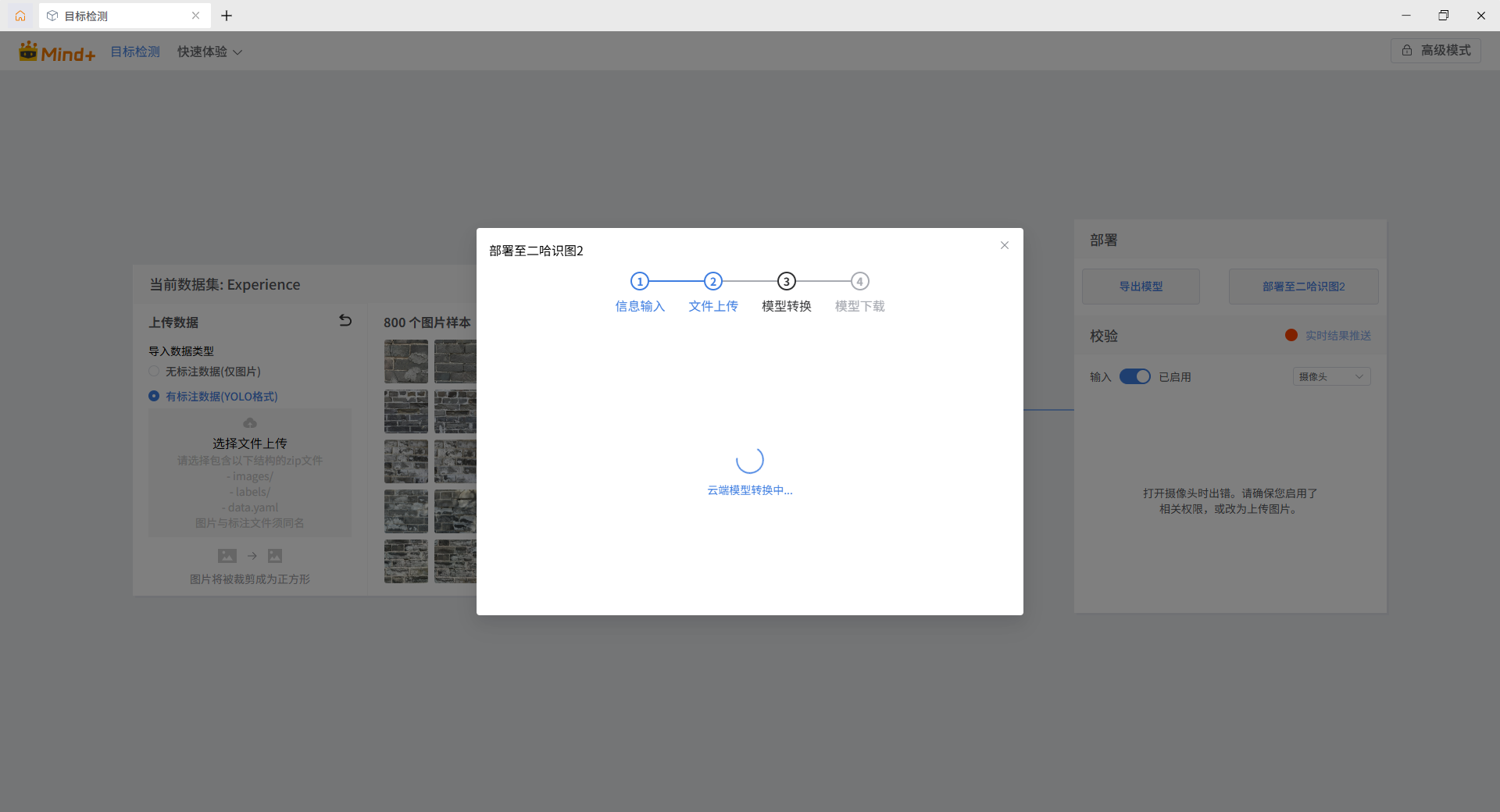
Task: Click the cloud upload icon
Action: tap(250, 423)
